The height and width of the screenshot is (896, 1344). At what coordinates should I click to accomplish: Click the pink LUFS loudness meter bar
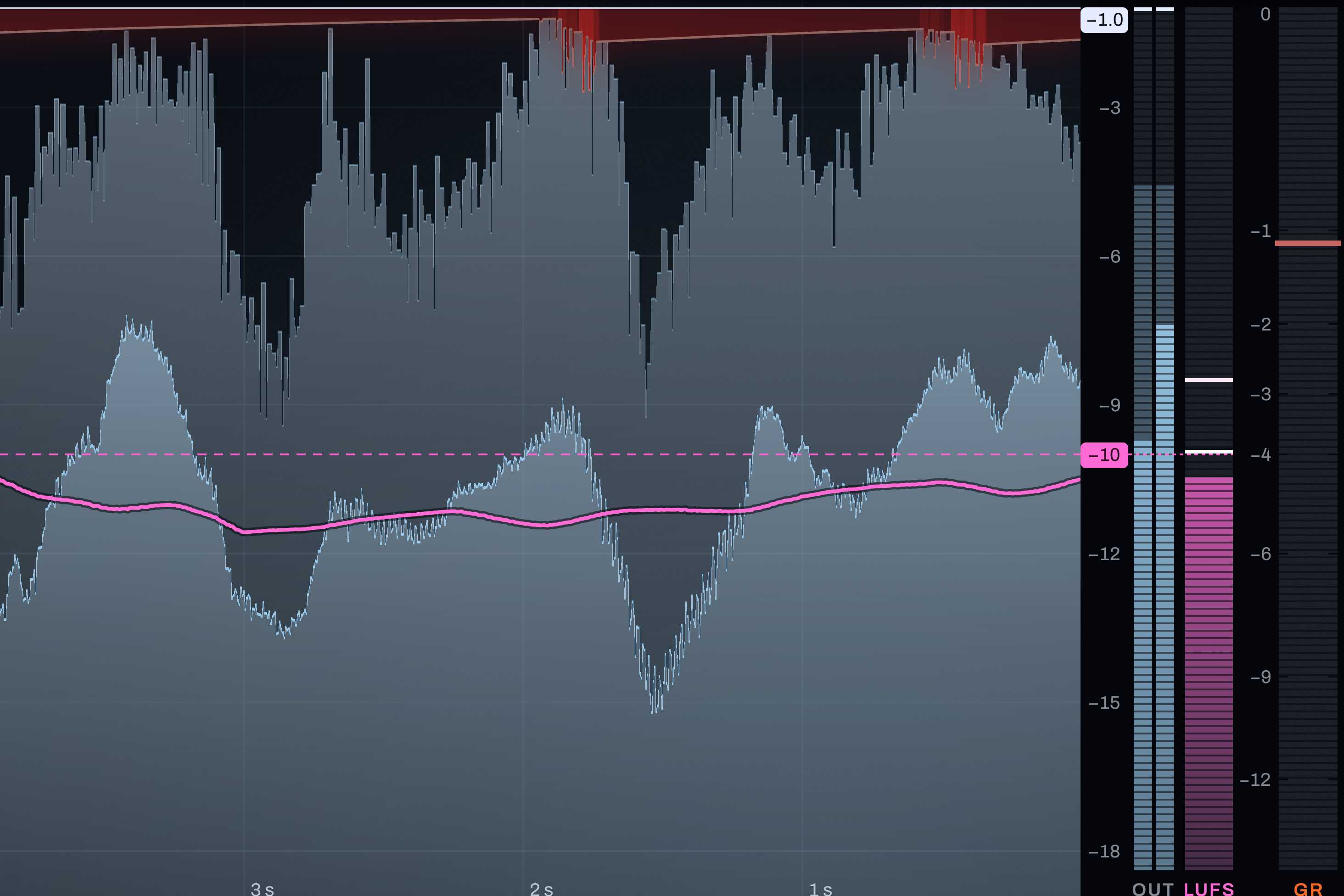1209,673
